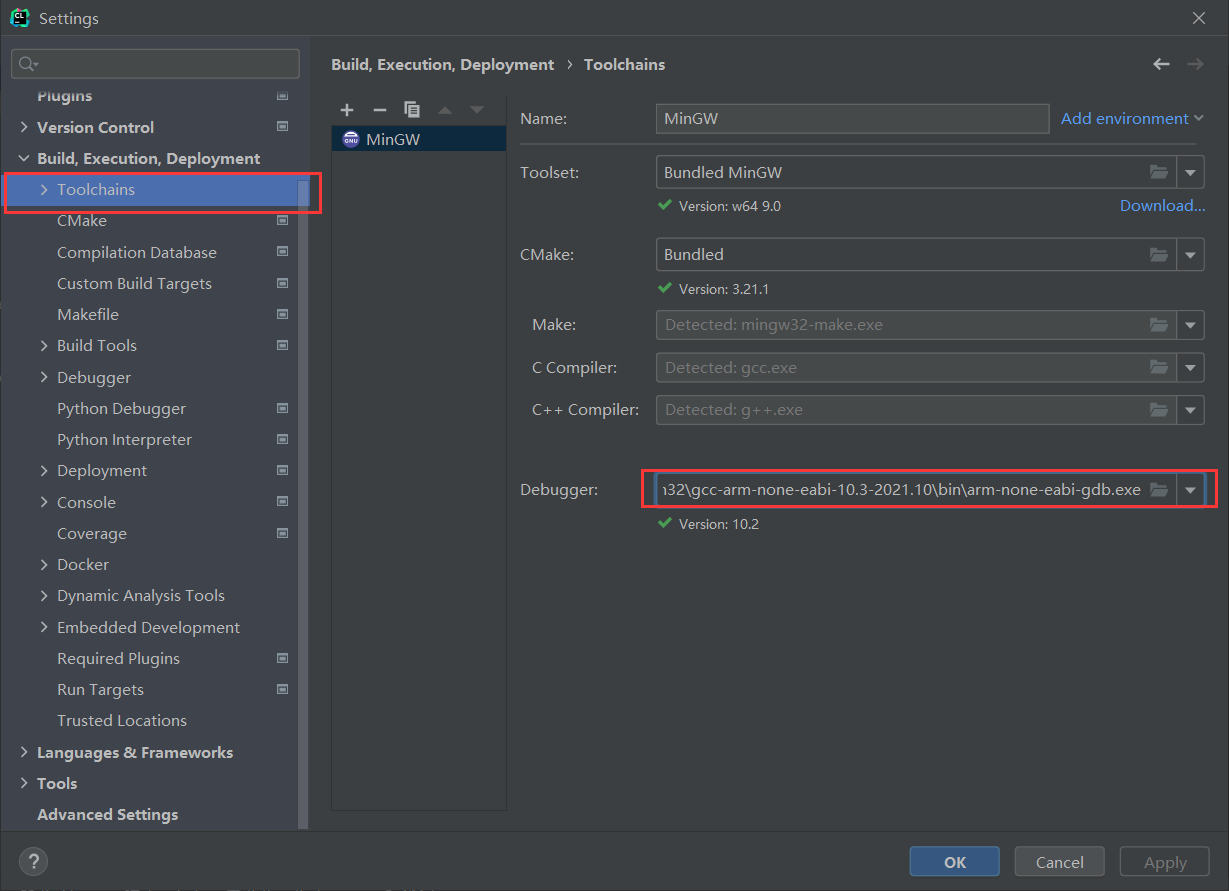Click the settings search field
The height and width of the screenshot is (891, 1229).
(x=155, y=64)
